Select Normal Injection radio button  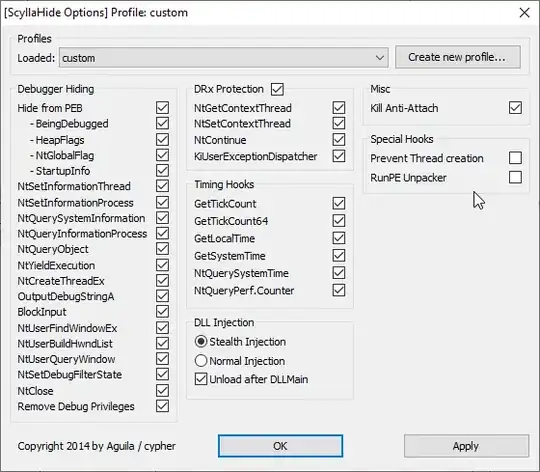[201, 361]
